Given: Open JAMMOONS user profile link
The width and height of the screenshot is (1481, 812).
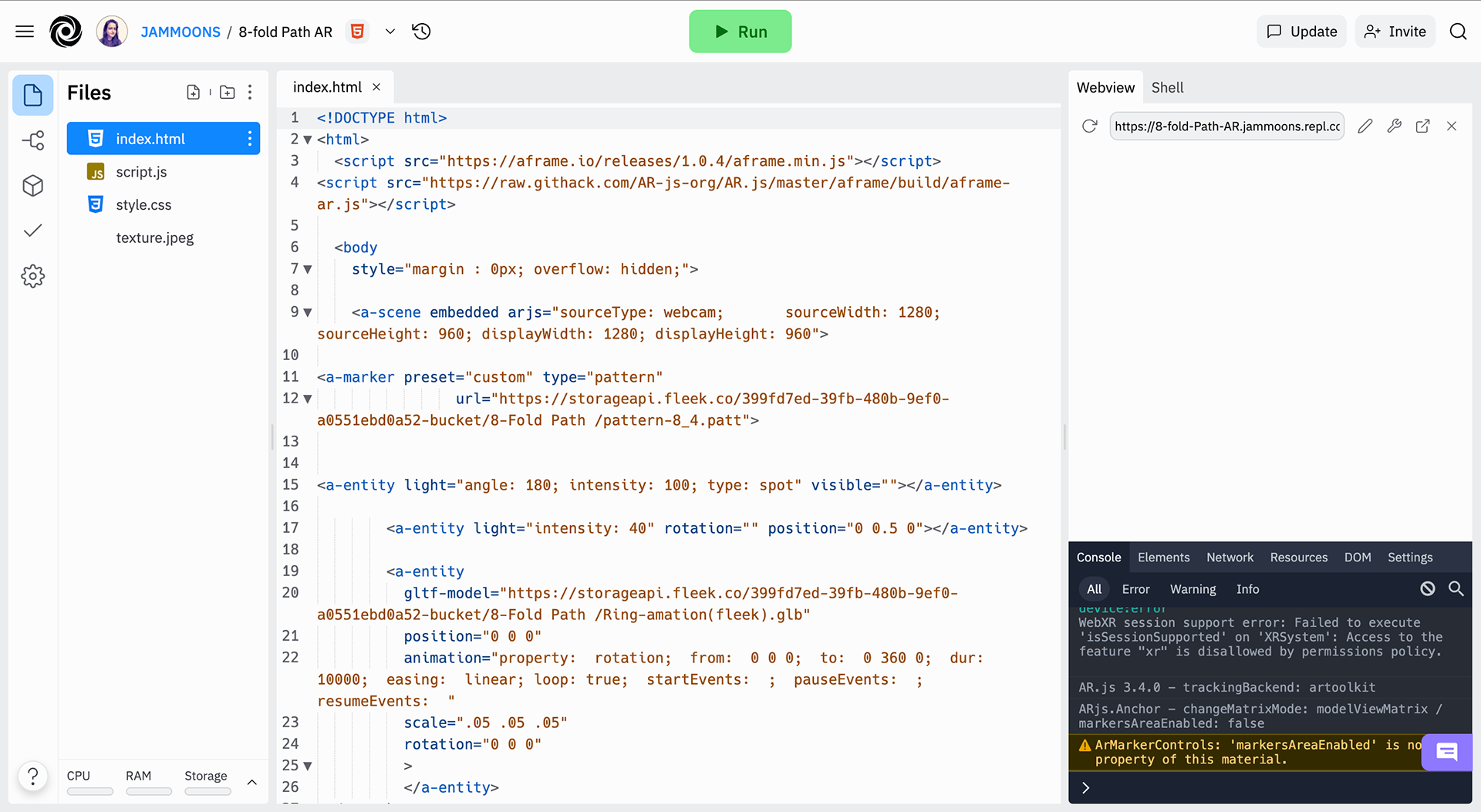Looking at the screenshot, I should click(x=180, y=32).
